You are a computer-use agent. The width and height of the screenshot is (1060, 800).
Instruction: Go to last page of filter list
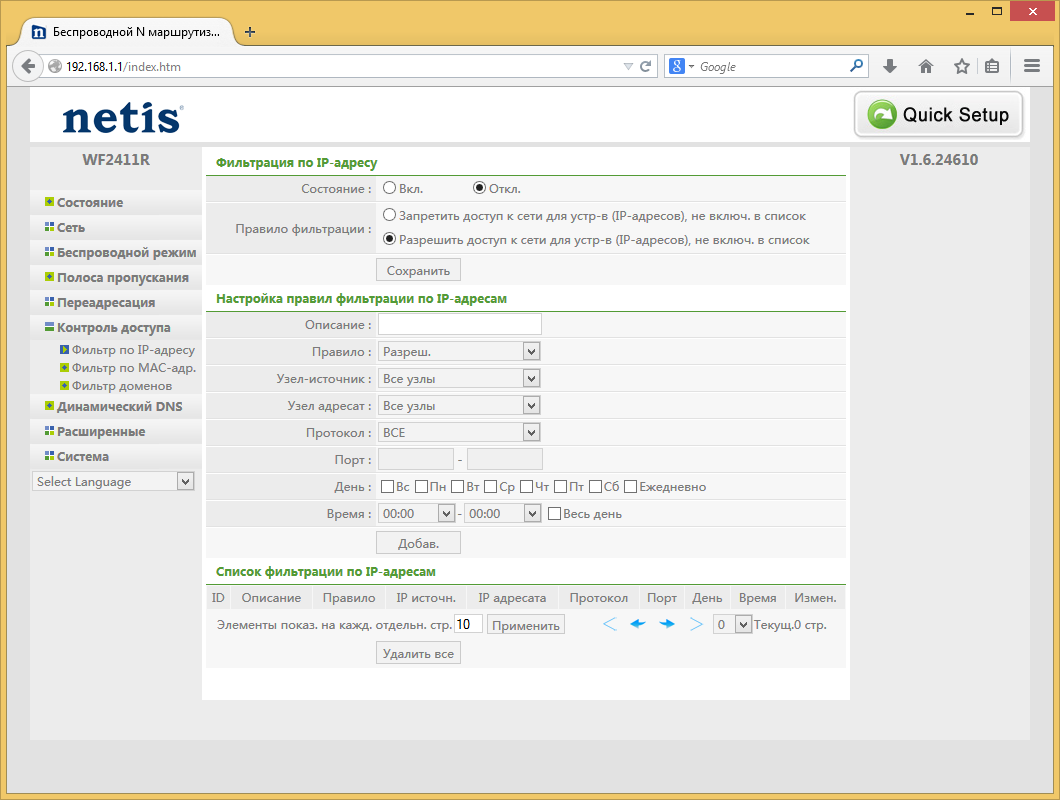tap(696, 624)
